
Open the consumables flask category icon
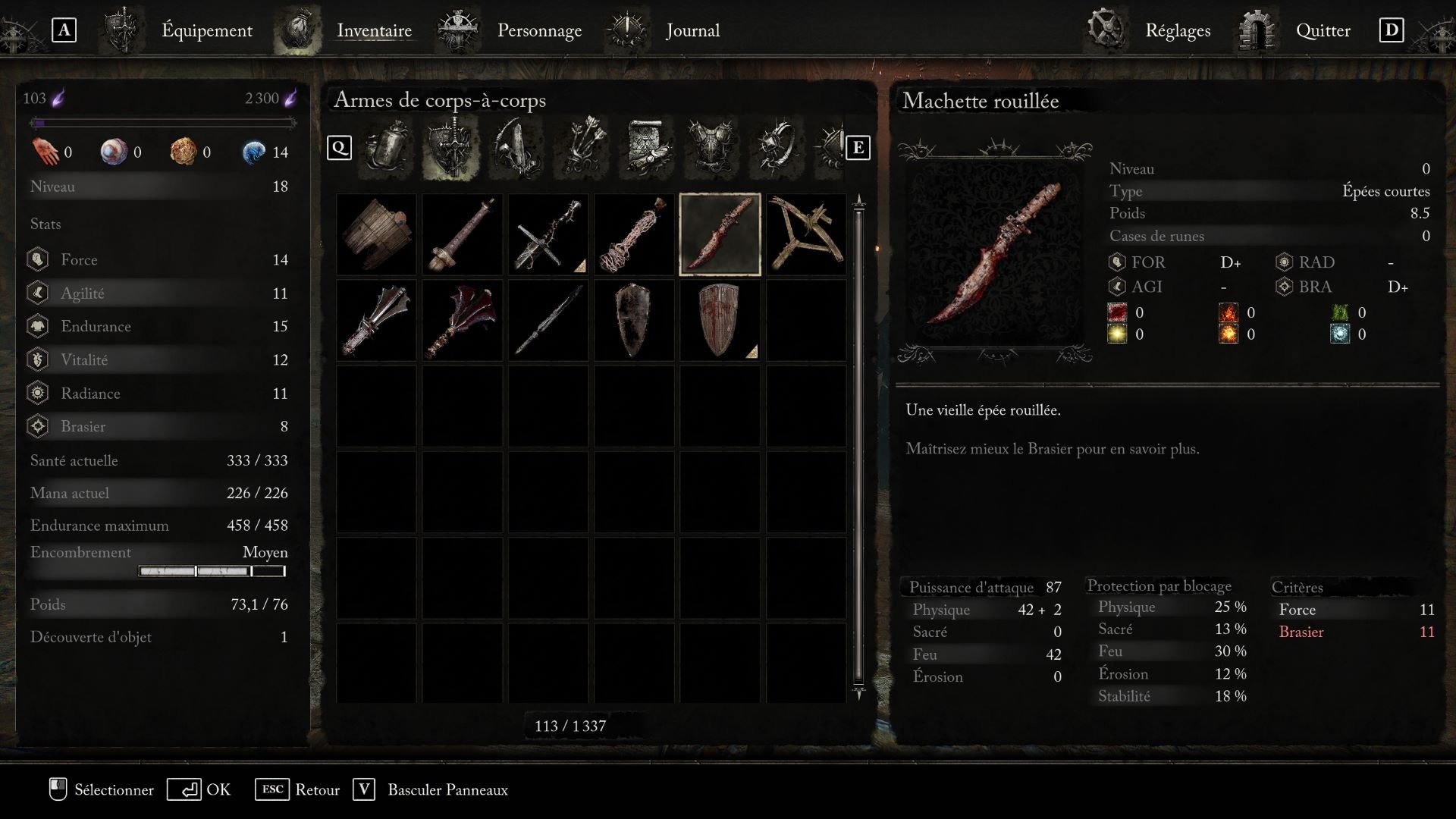point(387,147)
